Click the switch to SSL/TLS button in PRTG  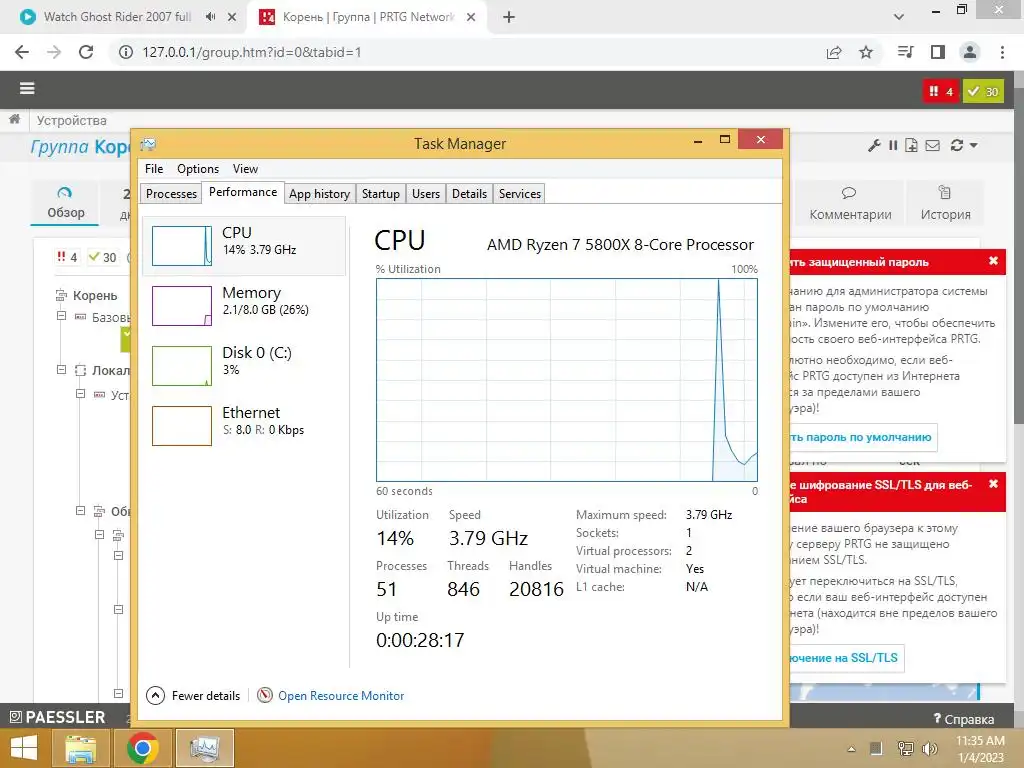846,658
